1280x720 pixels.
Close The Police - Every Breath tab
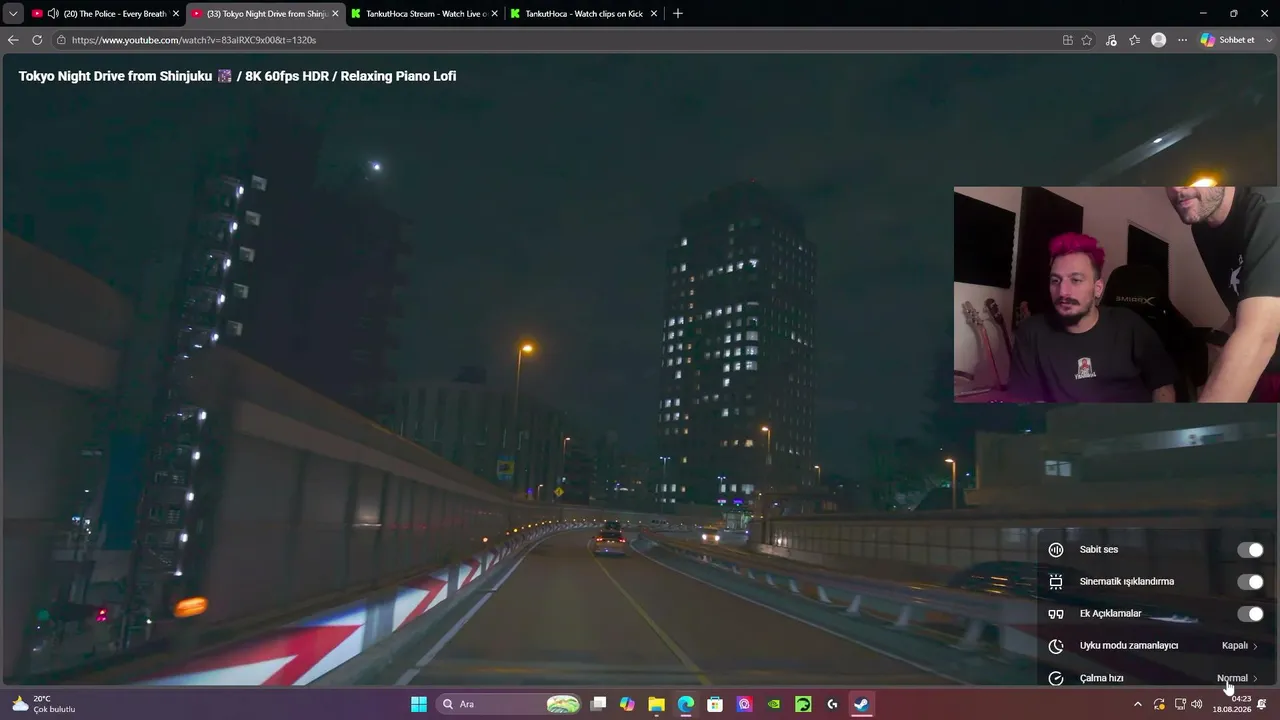(176, 14)
